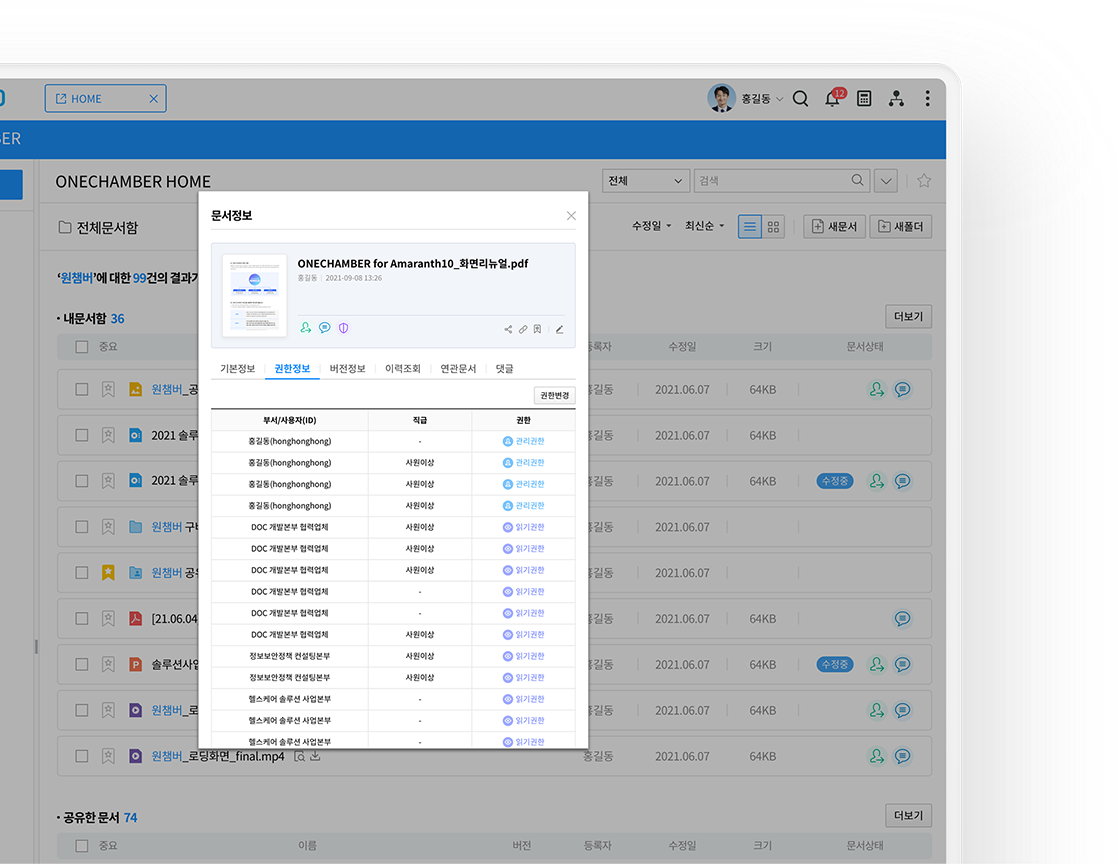Click the purple shield icon in 문서정보
Viewport: 1118px width, 864px height.
point(344,328)
